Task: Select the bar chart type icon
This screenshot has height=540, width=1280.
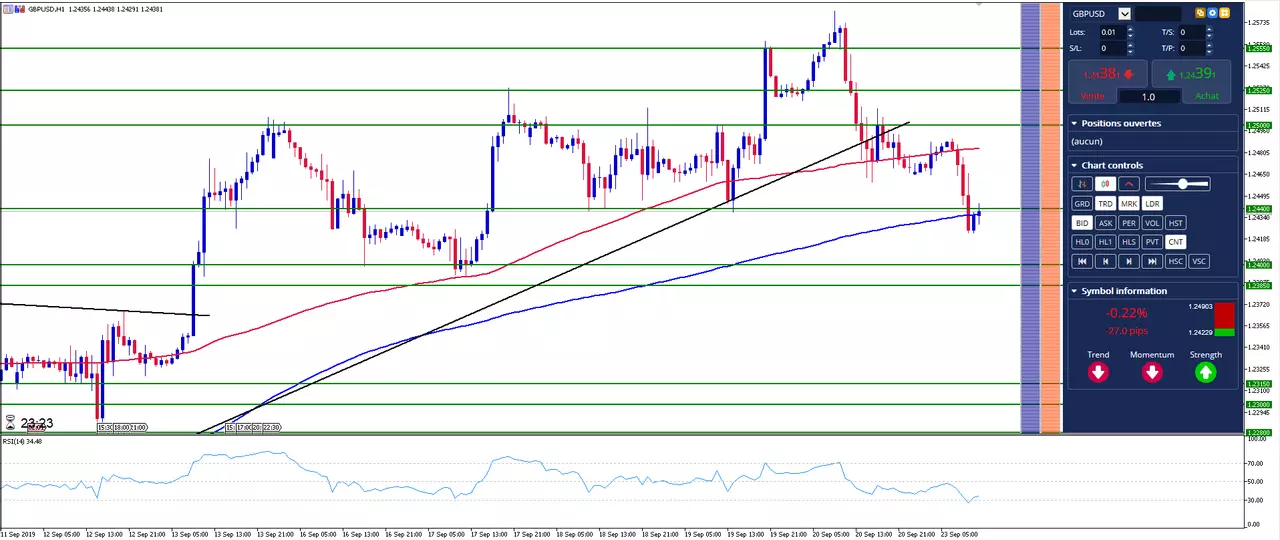Action: 1082,184
